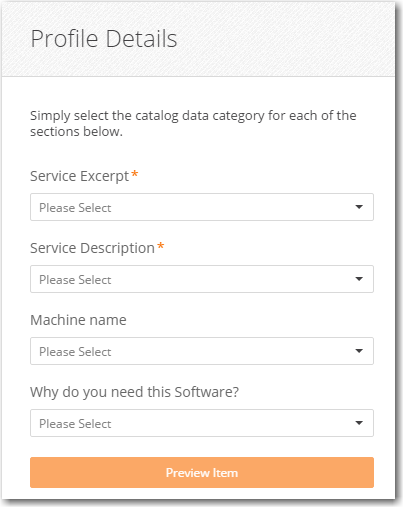The height and width of the screenshot is (507, 403).
Task: Open the Service Excerpt dropdown field
Action: click(202, 207)
